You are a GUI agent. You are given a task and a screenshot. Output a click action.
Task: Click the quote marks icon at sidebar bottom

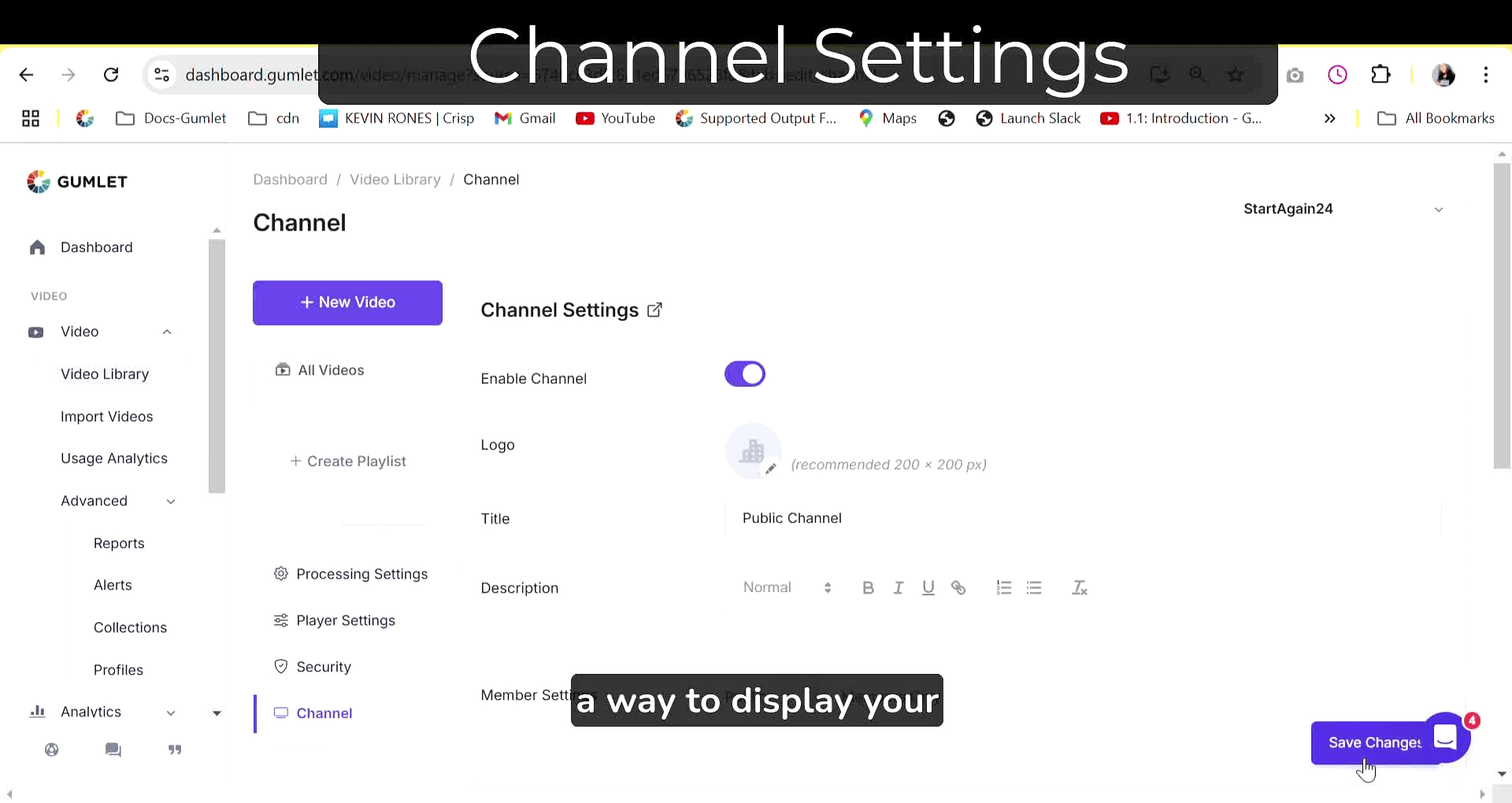coord(175,749)
